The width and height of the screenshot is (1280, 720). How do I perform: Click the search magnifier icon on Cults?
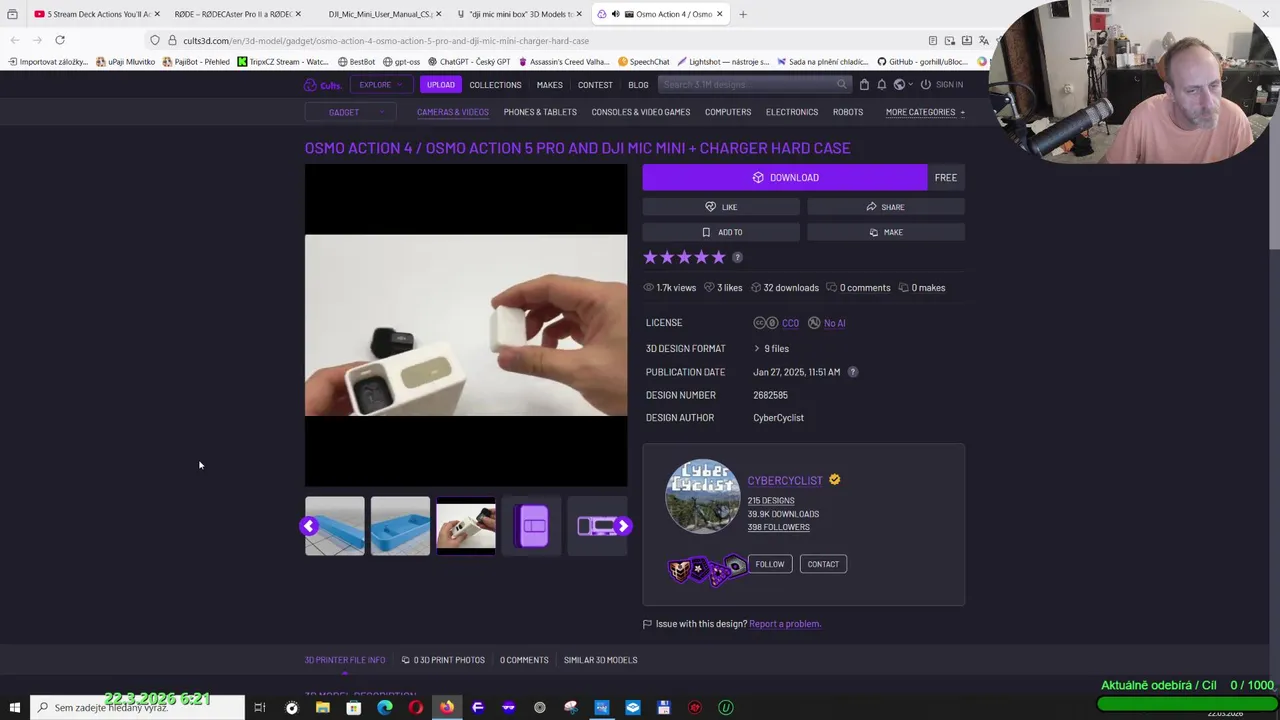point(841,85)
